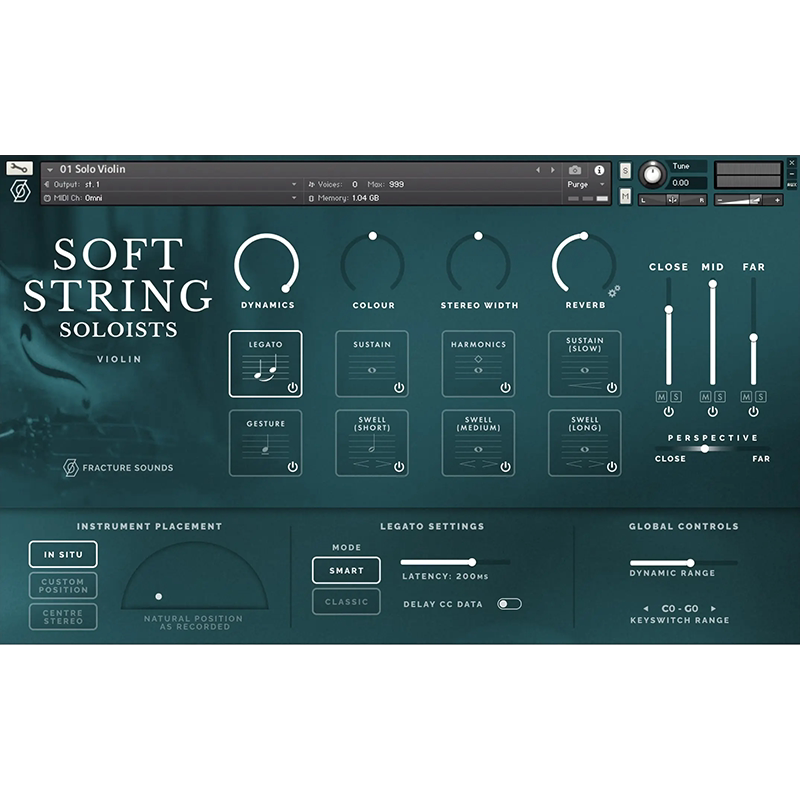Click the Dynamic Range slider handle
Image resolution: width=800 pixels, height=800 pixels.
click(690, 563)
